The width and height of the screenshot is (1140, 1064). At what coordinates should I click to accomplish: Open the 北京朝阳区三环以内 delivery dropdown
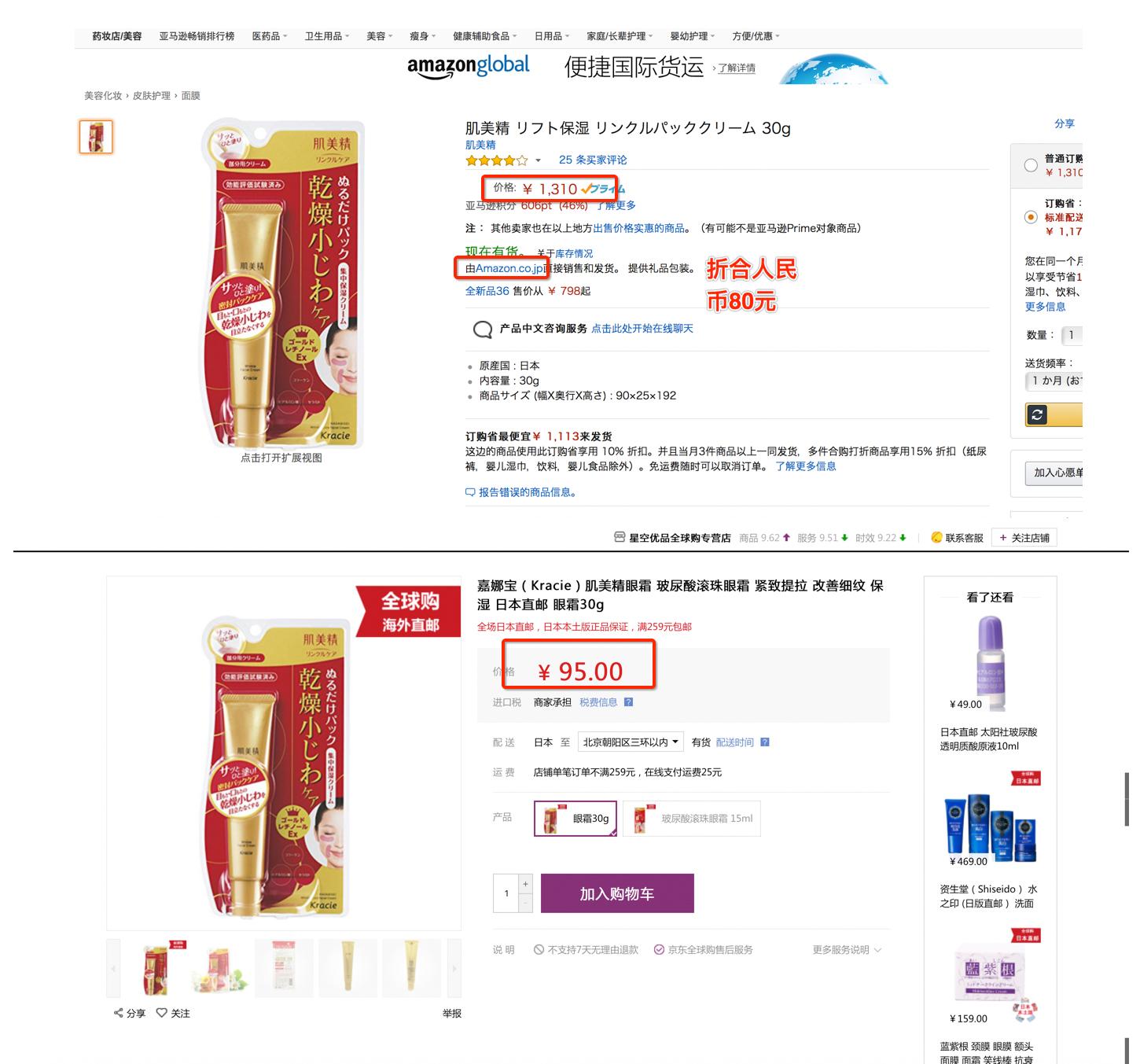point(630,742)
